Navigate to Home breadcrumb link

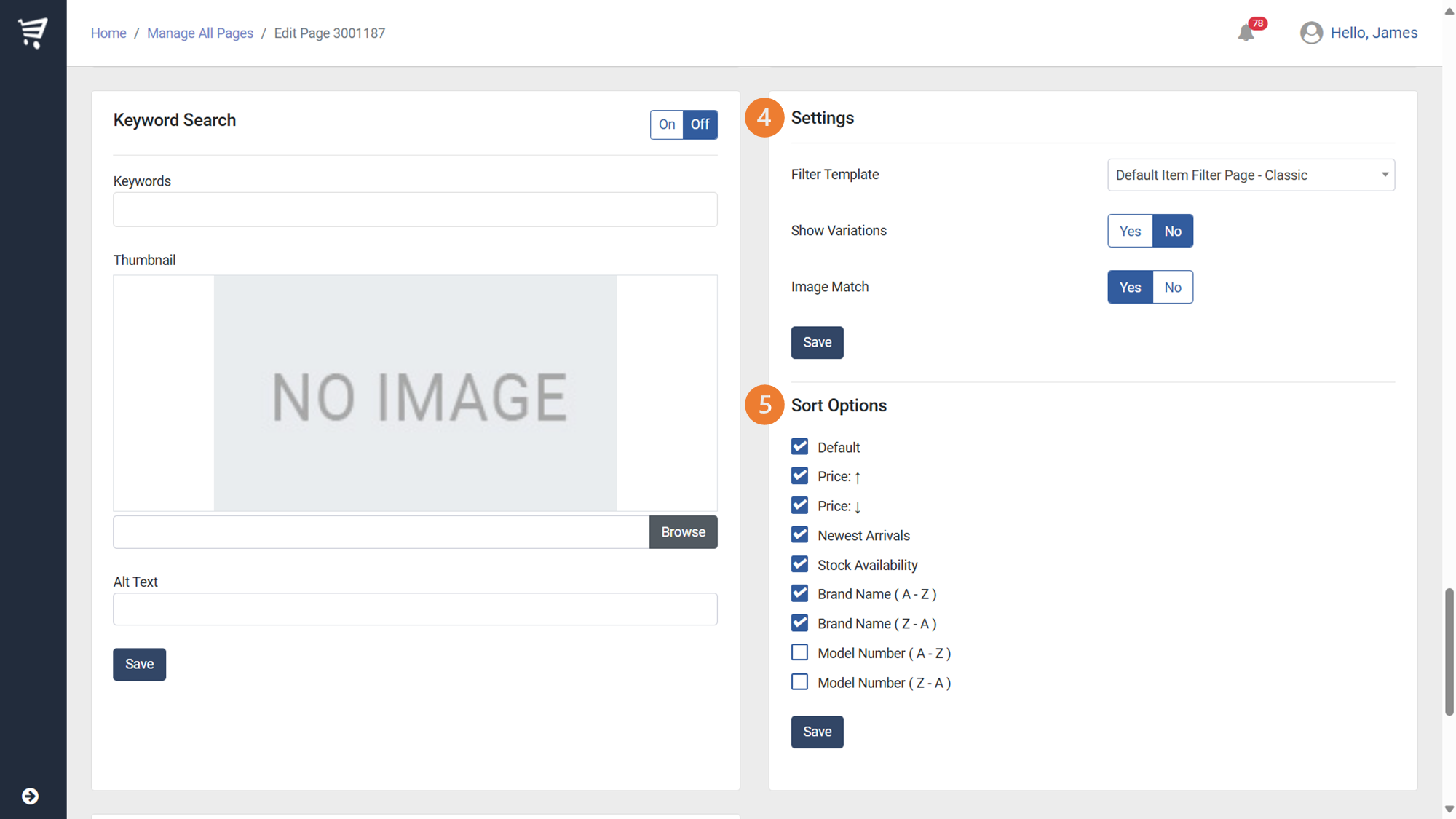pos(108,33)
